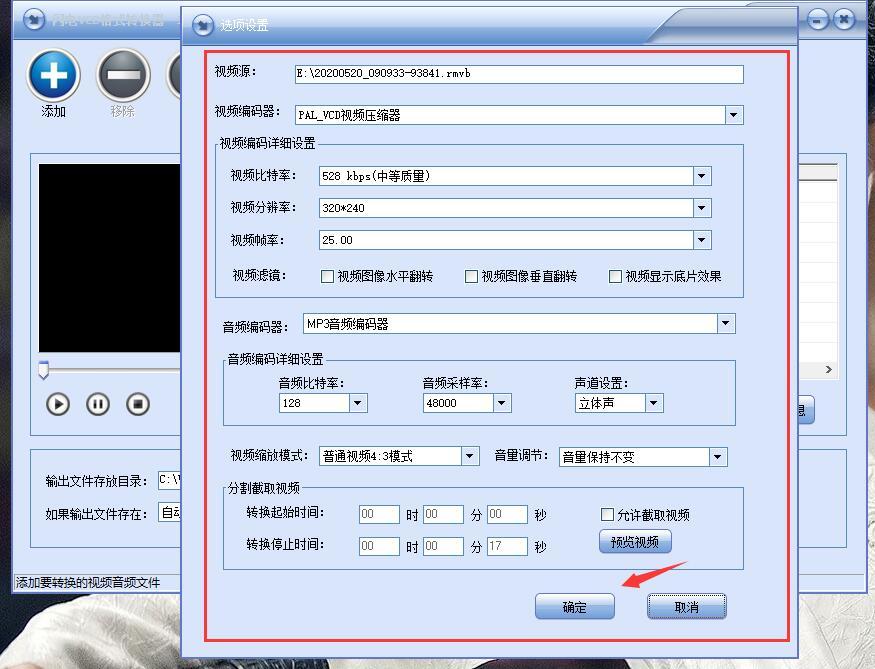Open the volume adjustment (音量保持不变) dropdown
The image size is (875, 669).
pyautogui.click(x=718, y=457)
